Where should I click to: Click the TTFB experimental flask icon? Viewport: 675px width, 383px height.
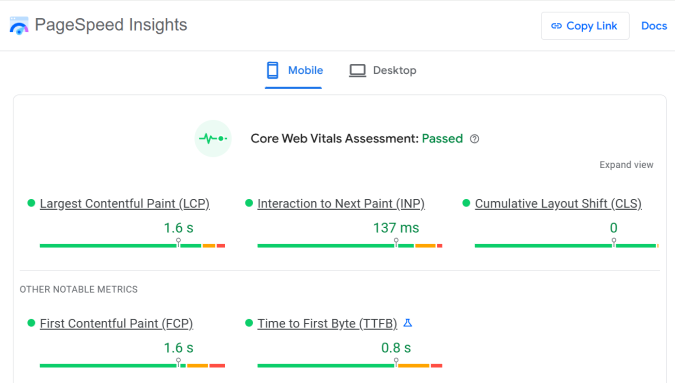408,323
